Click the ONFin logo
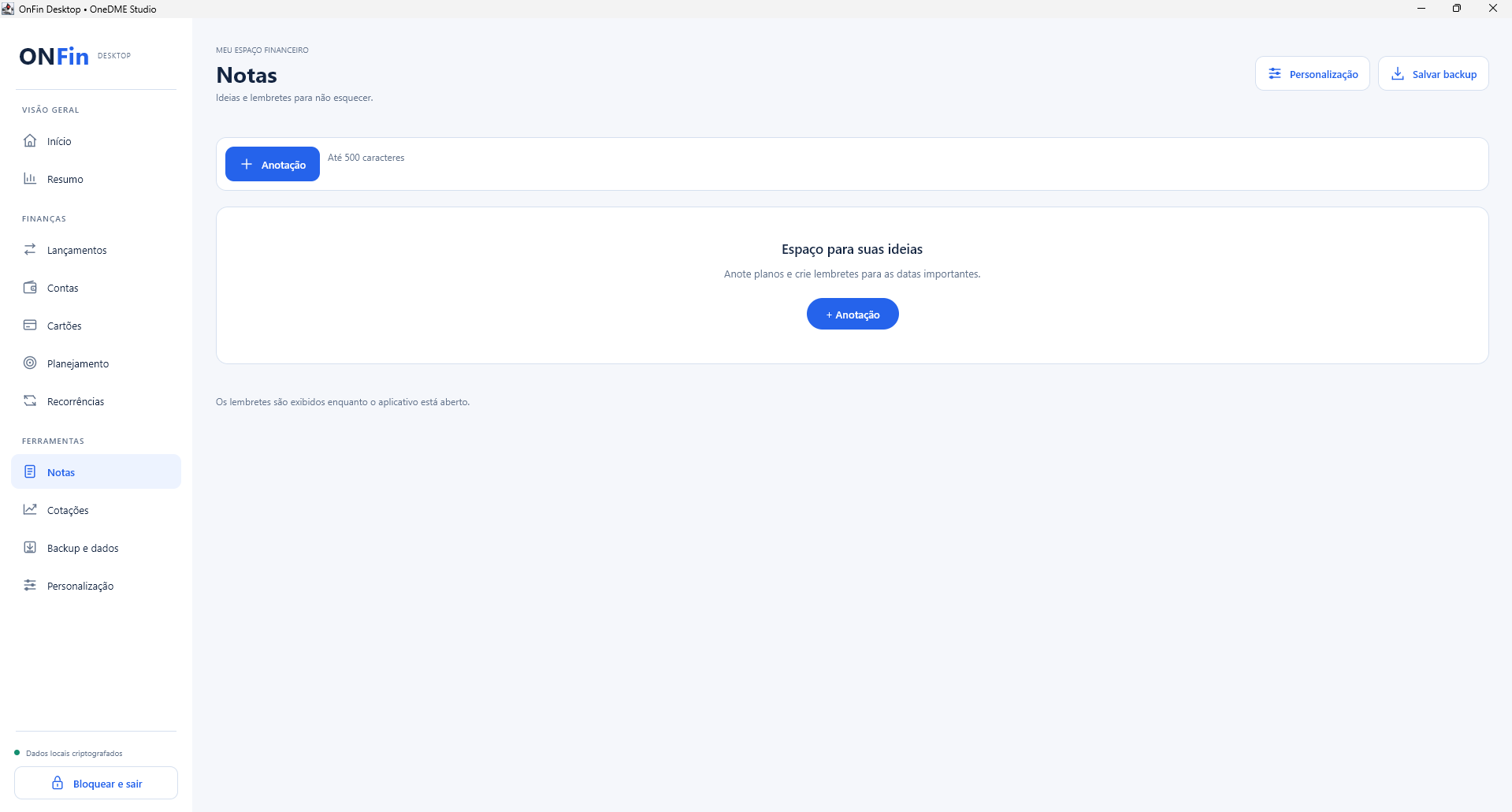This screenshot has height=812, width=1512. (54, 56)
